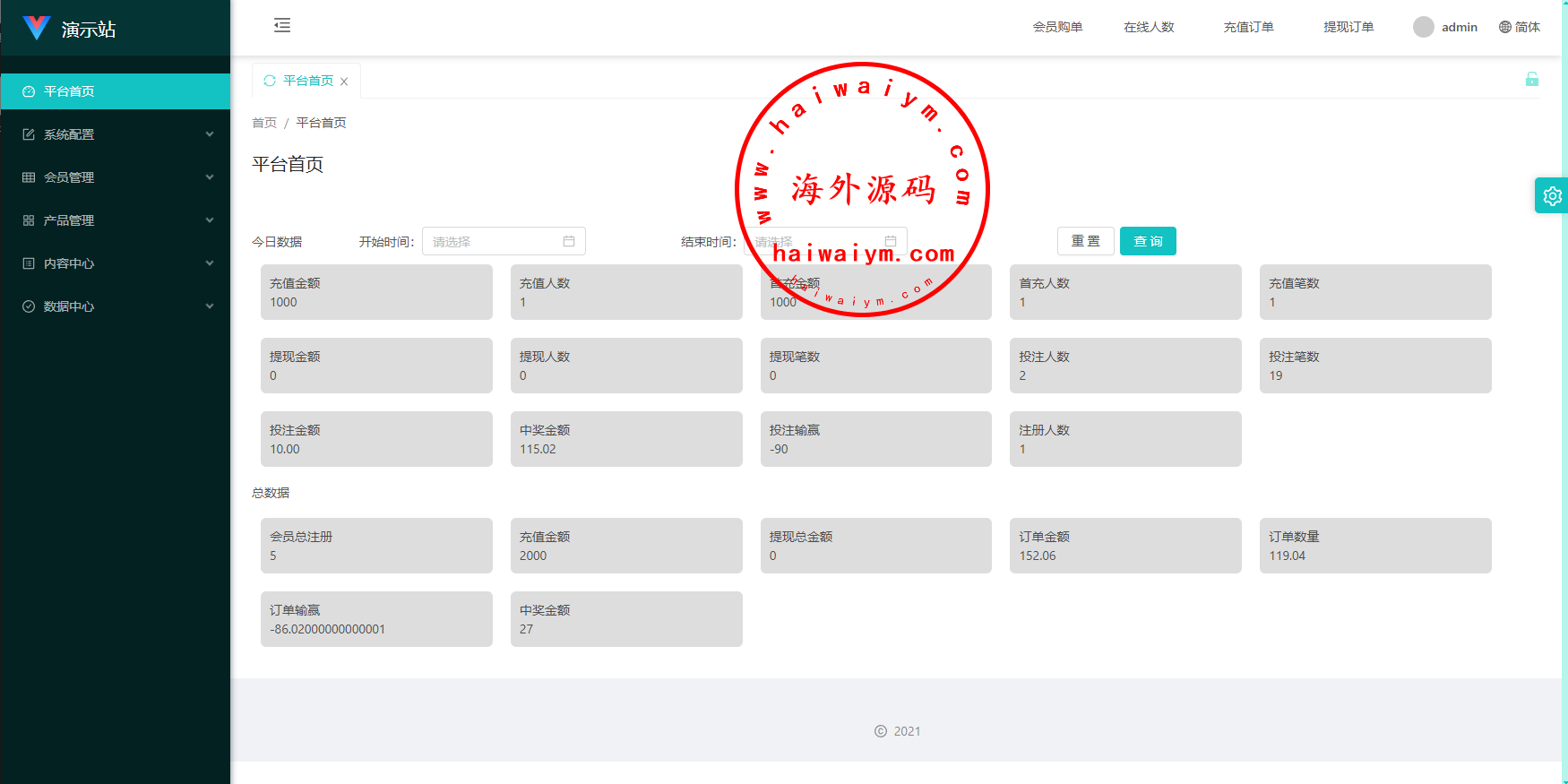
Task: Expand the 会员管理 menu
Action: click(115, 177)
